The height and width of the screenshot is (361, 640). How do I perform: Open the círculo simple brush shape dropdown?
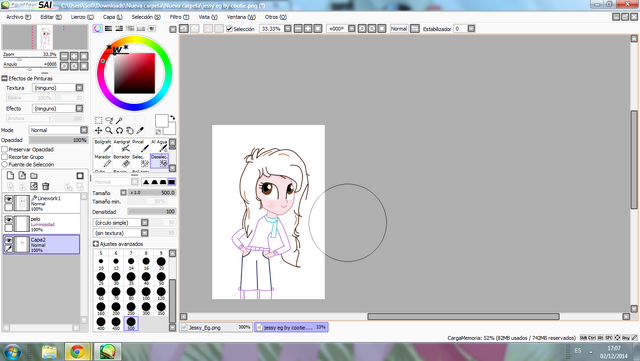pyautogui.click(x=144, y=223)
